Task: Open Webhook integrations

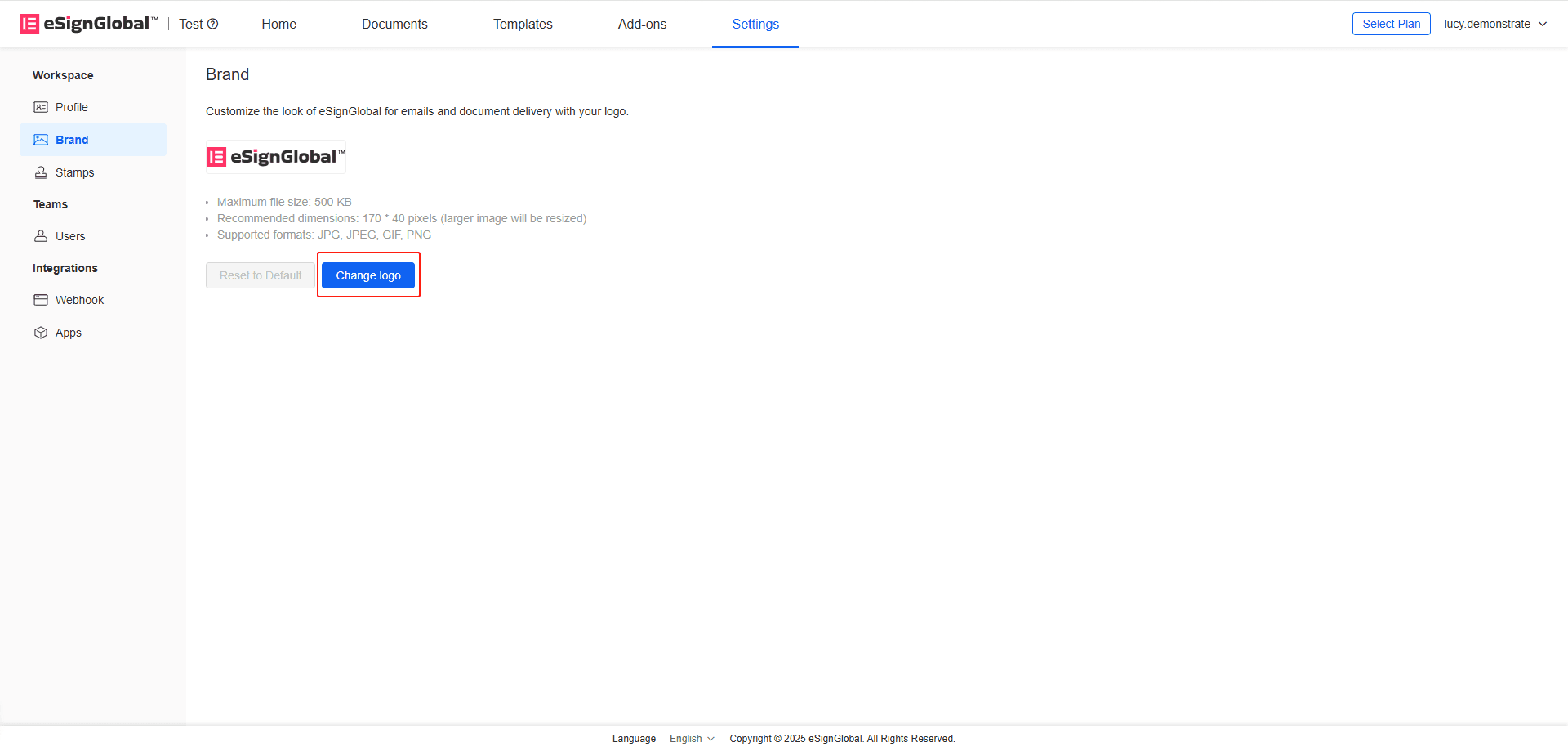Action: point(93,300)
